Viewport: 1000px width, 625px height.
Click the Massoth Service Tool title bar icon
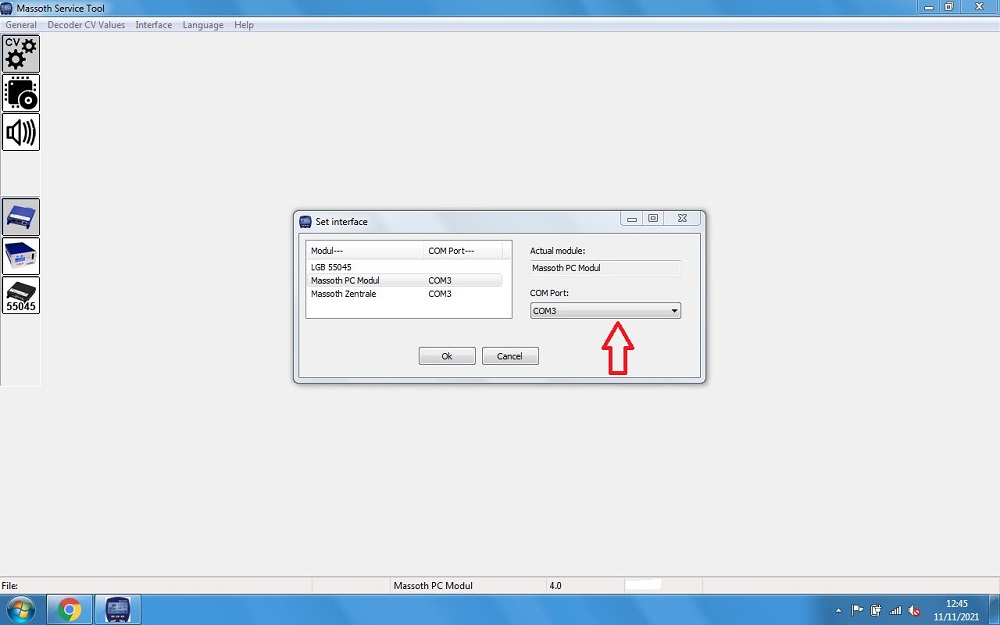point(6,8)
